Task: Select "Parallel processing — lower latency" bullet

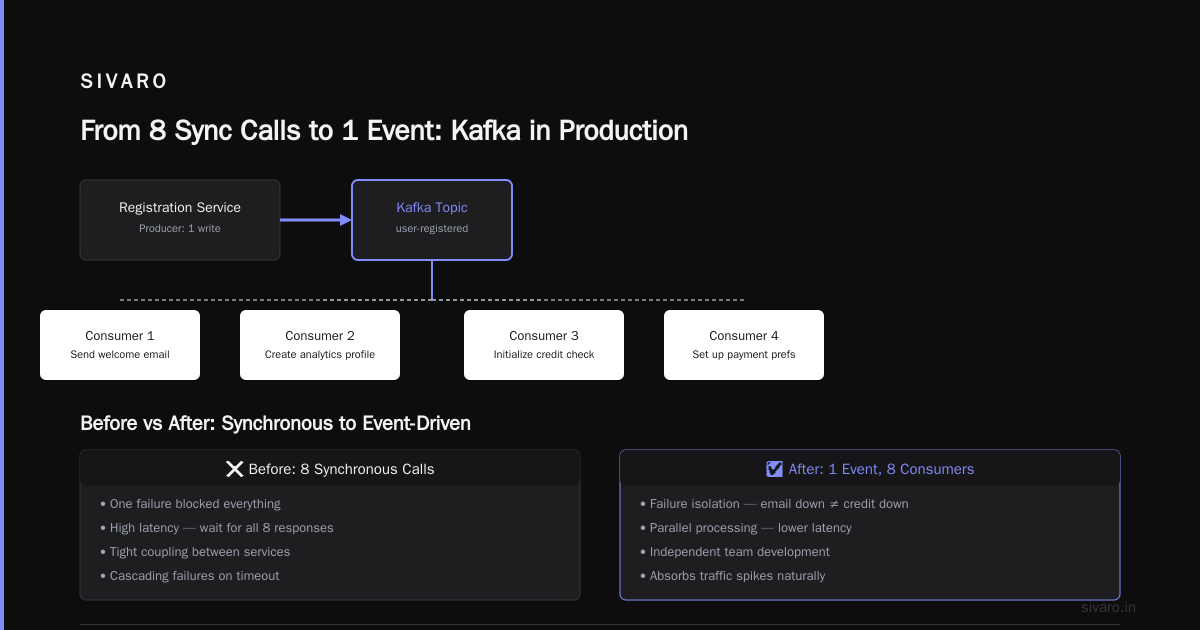Action: coord(746,528)
